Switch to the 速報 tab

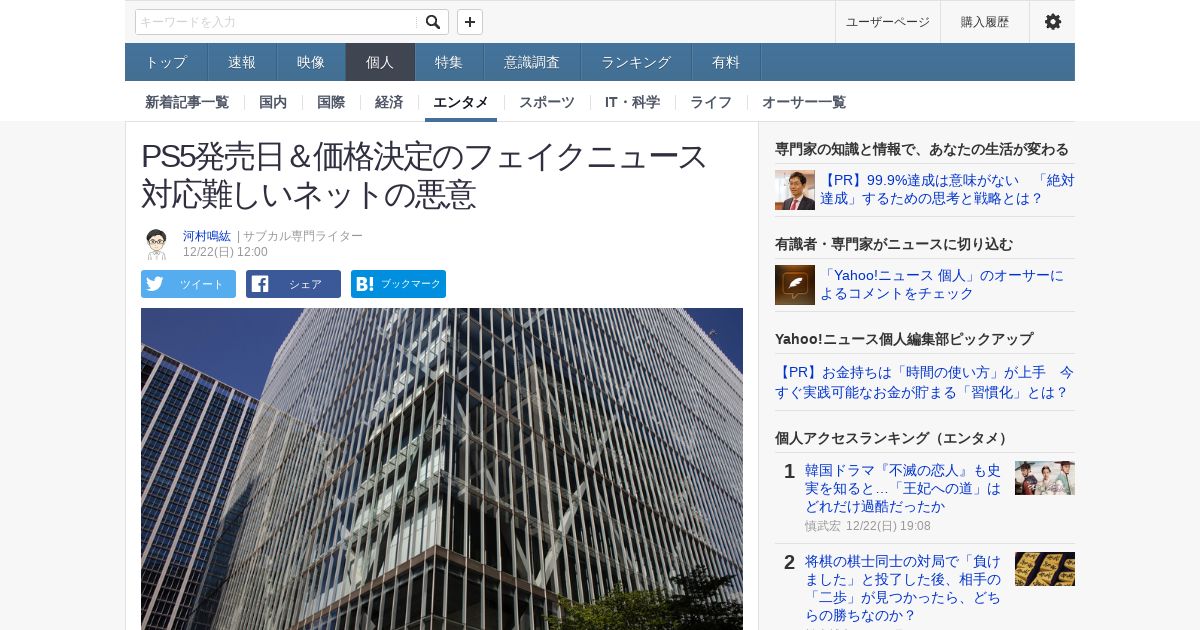(x=242, y=62)
